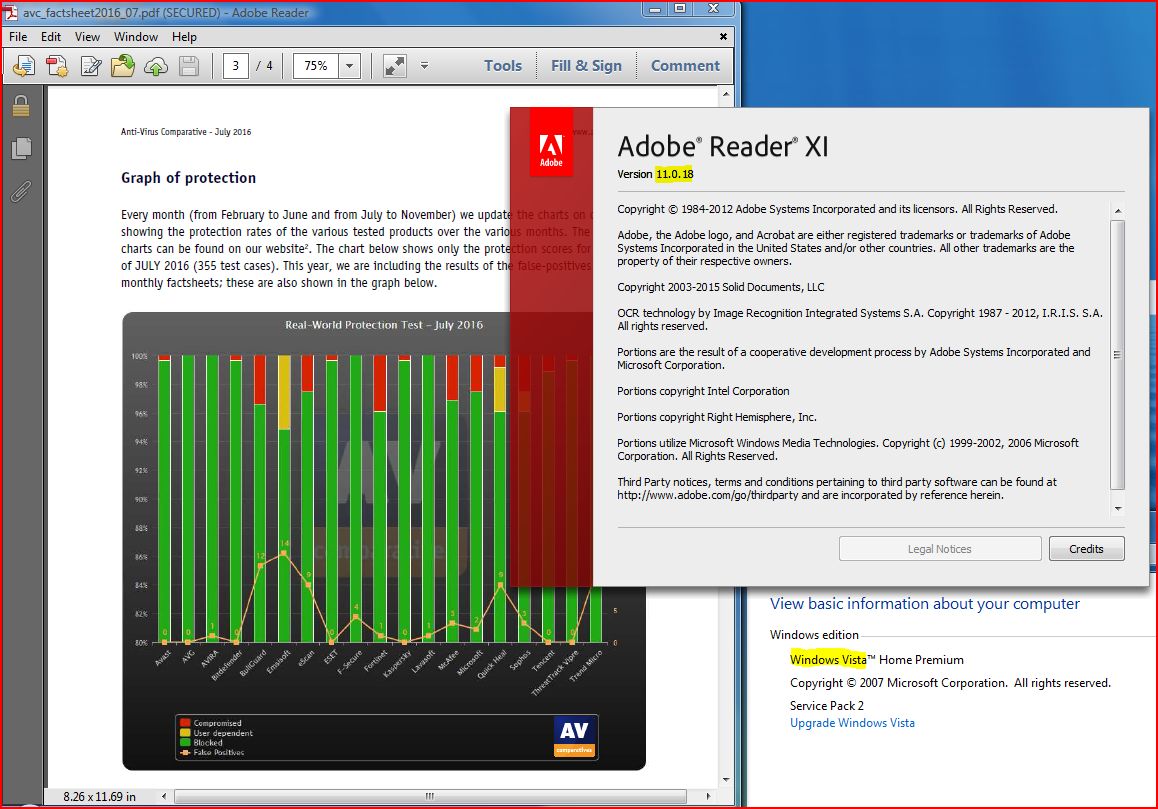Open the page thumbnails panel icon
Viewport: 1158px width, 809px height.
(x=21, y=148)
